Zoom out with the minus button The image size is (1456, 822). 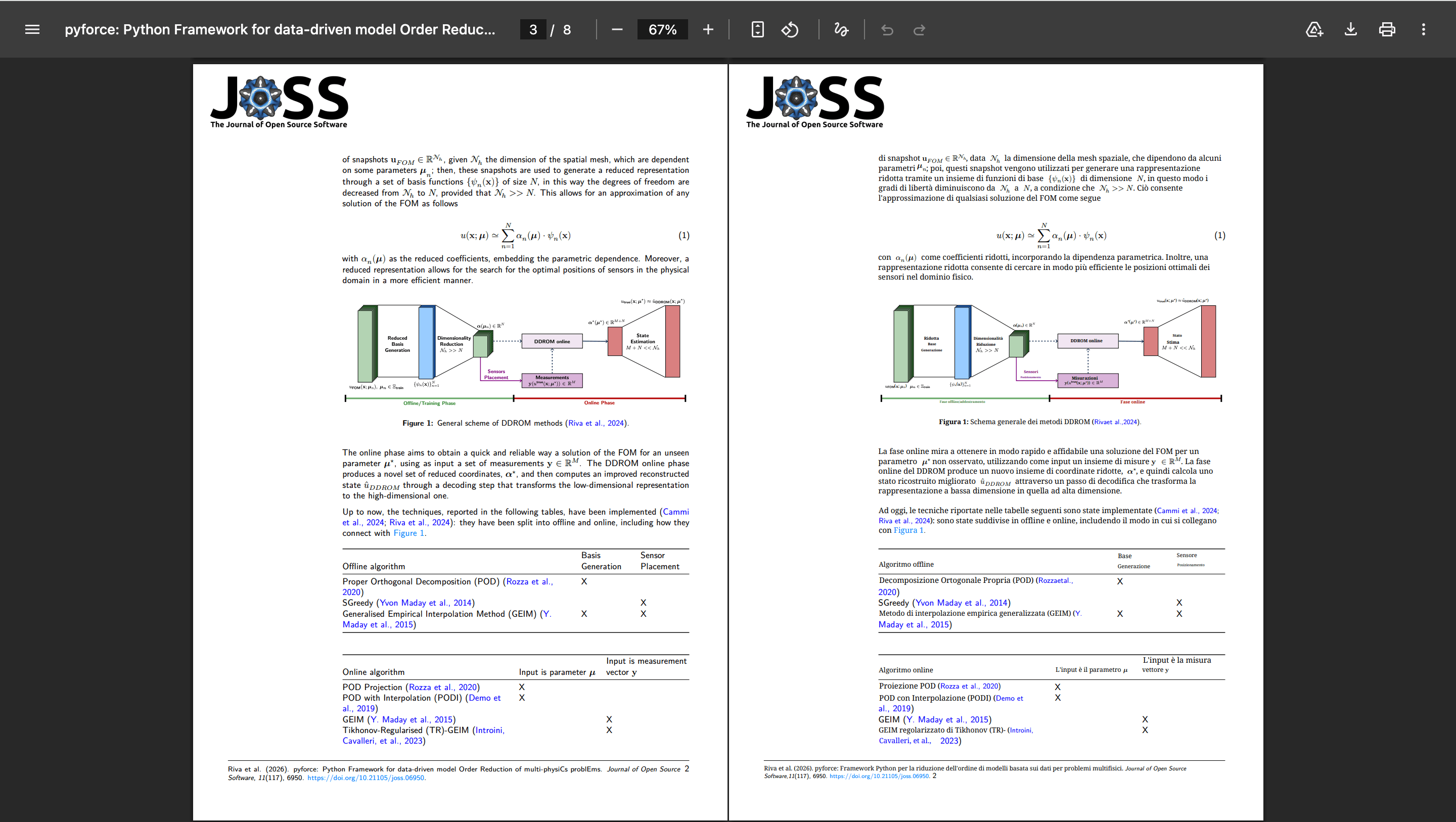click(617, 29)
